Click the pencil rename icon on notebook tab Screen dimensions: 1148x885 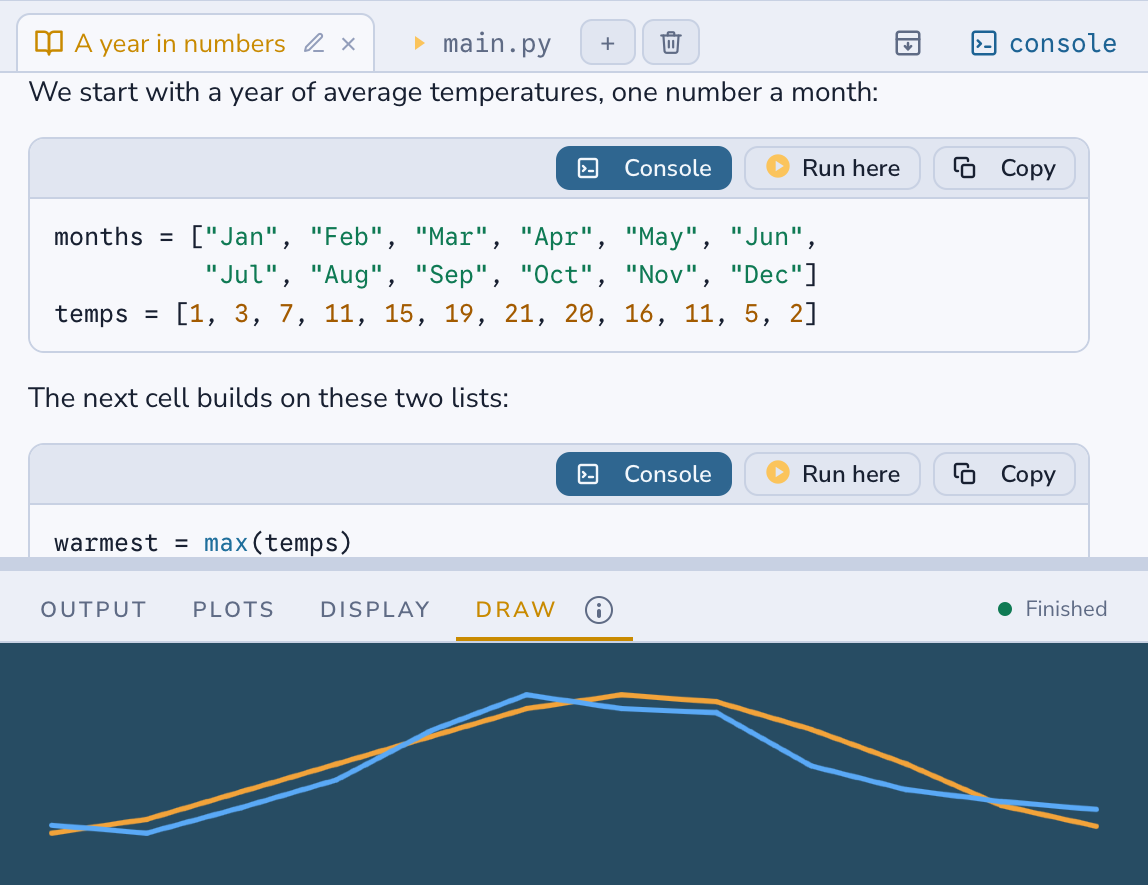(x=314, y=43)
